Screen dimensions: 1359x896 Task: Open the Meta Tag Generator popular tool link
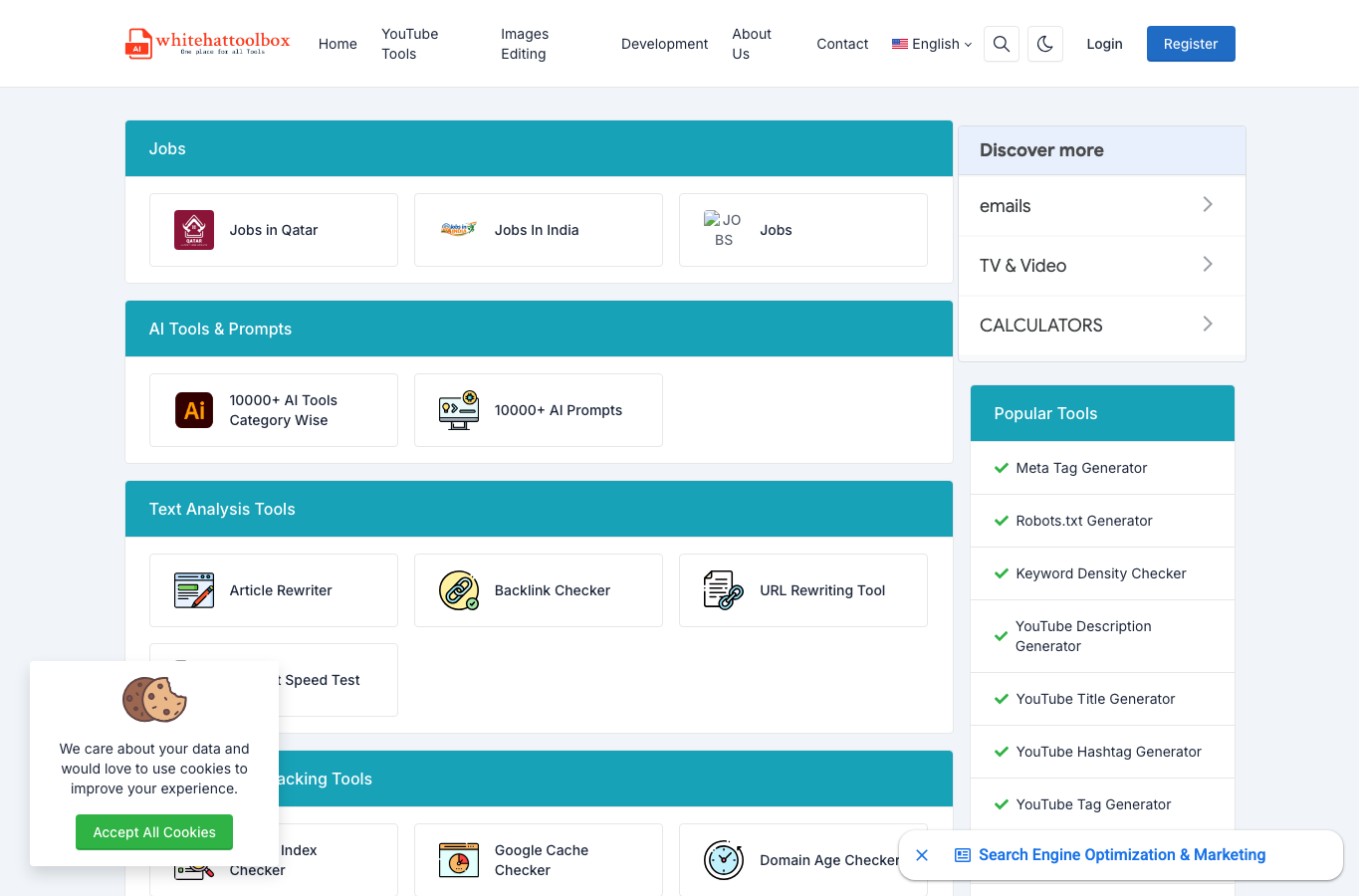pyautogui.click(x=1081, y=468)
